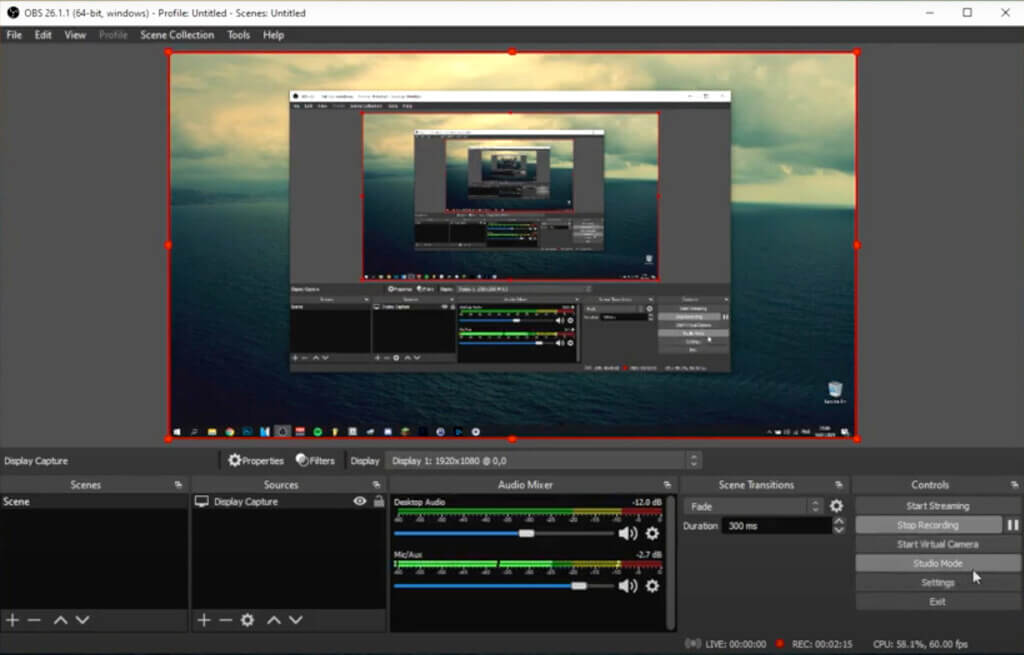Open the View menu
This screenshot has width=1024, height=655.
tap(75, 35)
